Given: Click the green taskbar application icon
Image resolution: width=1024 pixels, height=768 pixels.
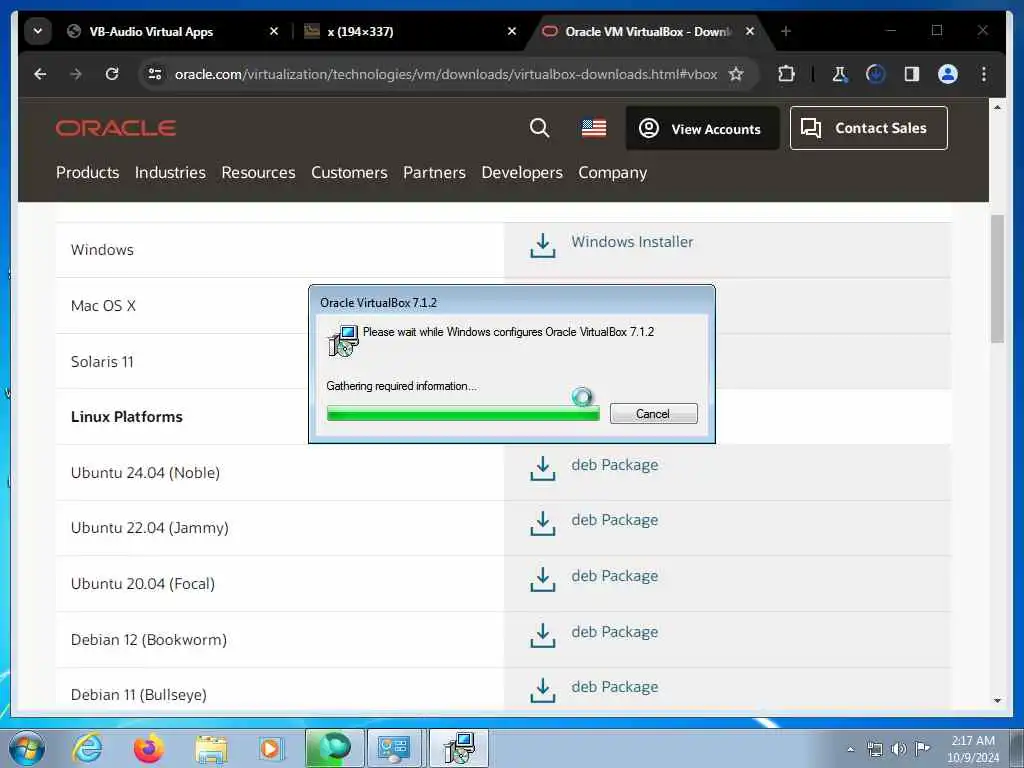Looking at the screenshot, I should (334, 748).
